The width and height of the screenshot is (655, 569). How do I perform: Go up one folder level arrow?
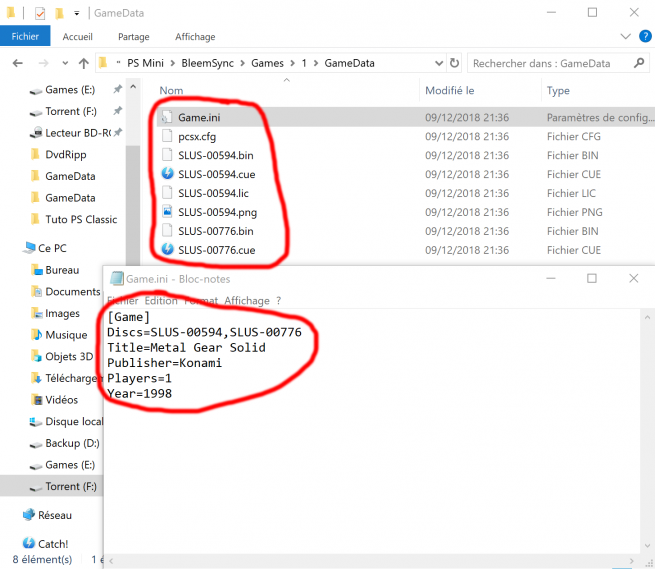point(84,63)
